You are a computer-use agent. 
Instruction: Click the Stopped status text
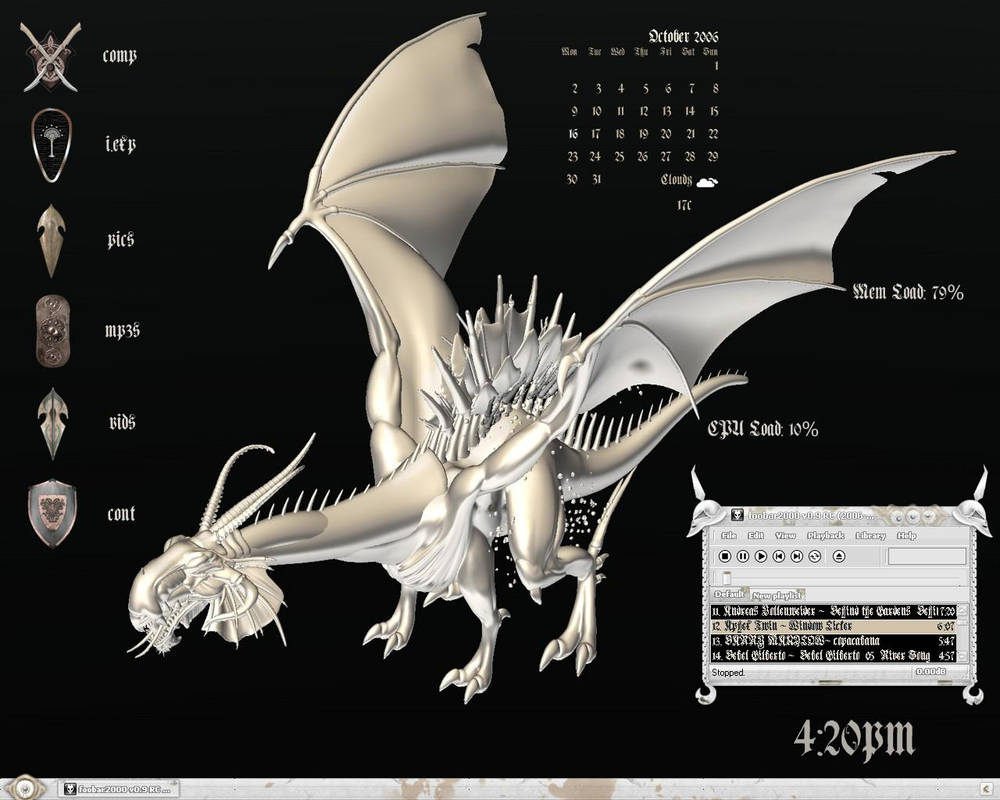(x=728, y=672)
